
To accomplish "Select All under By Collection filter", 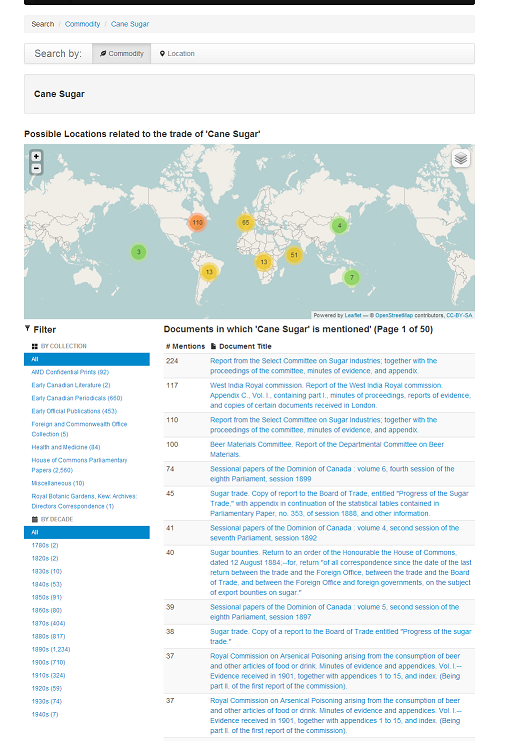I will pos(87,359).
